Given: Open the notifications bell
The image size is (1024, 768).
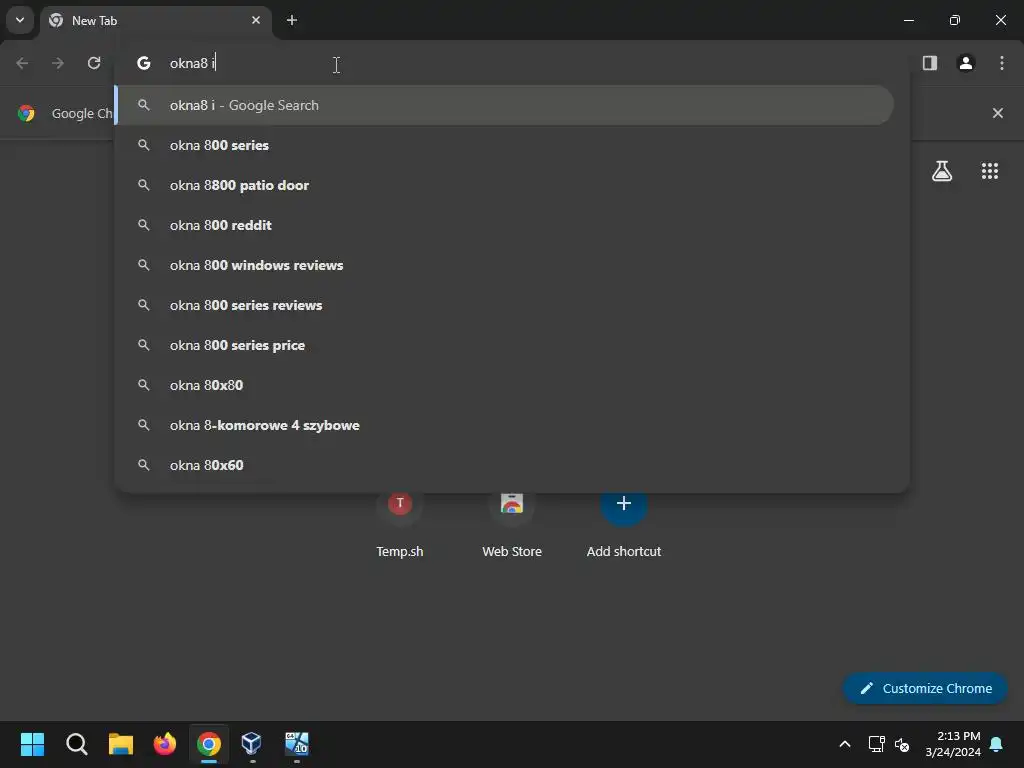Looking at the screenshot, I should coord(997,744).
